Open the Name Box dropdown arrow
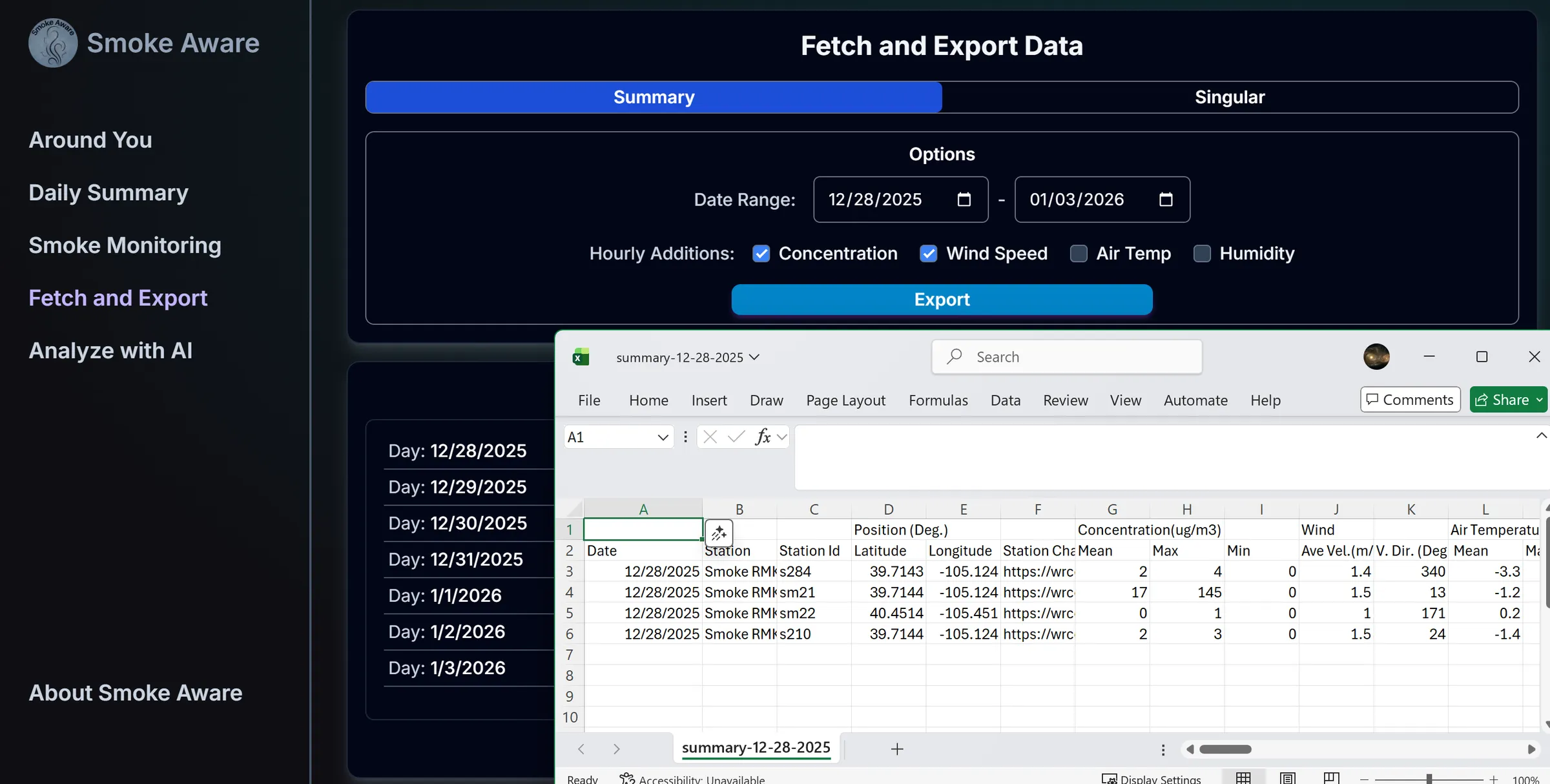Image resolution: width=1550 pixels, height=784 pixels. pos(663,437)
